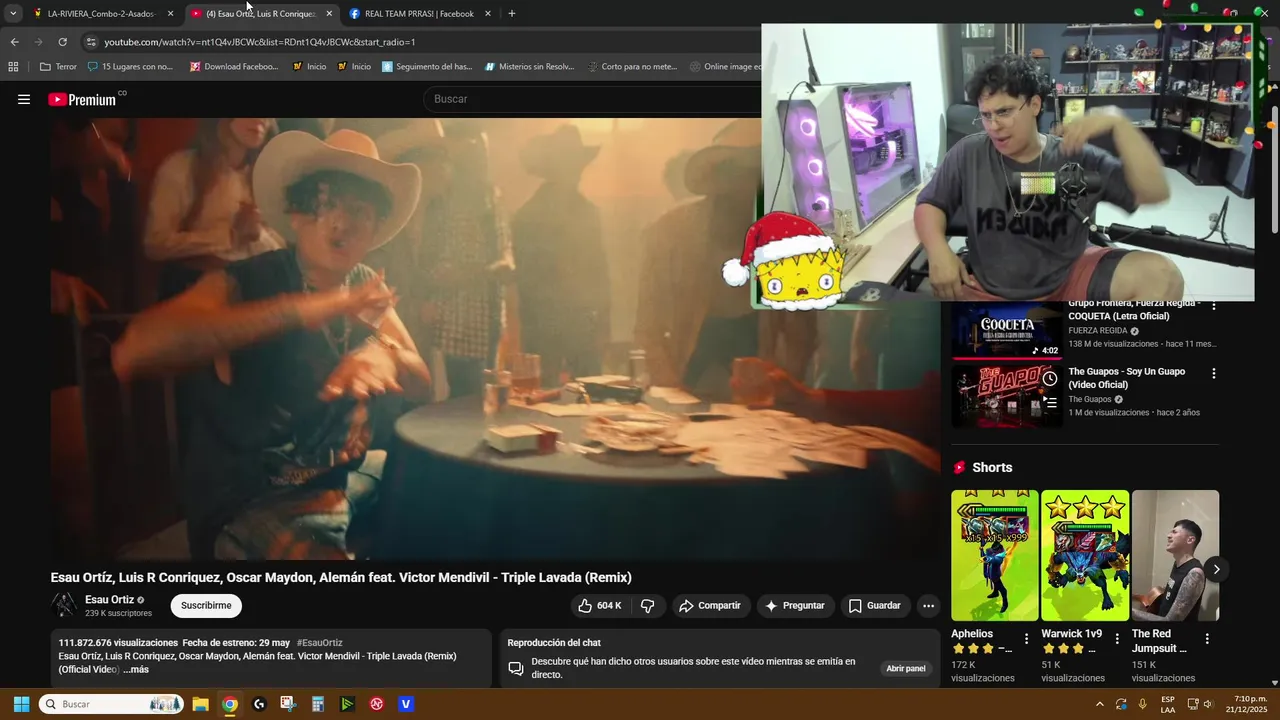Open options for Aphelios short
The height and width of the screenshot is (720, 1280).
(x=1026, y=639)
